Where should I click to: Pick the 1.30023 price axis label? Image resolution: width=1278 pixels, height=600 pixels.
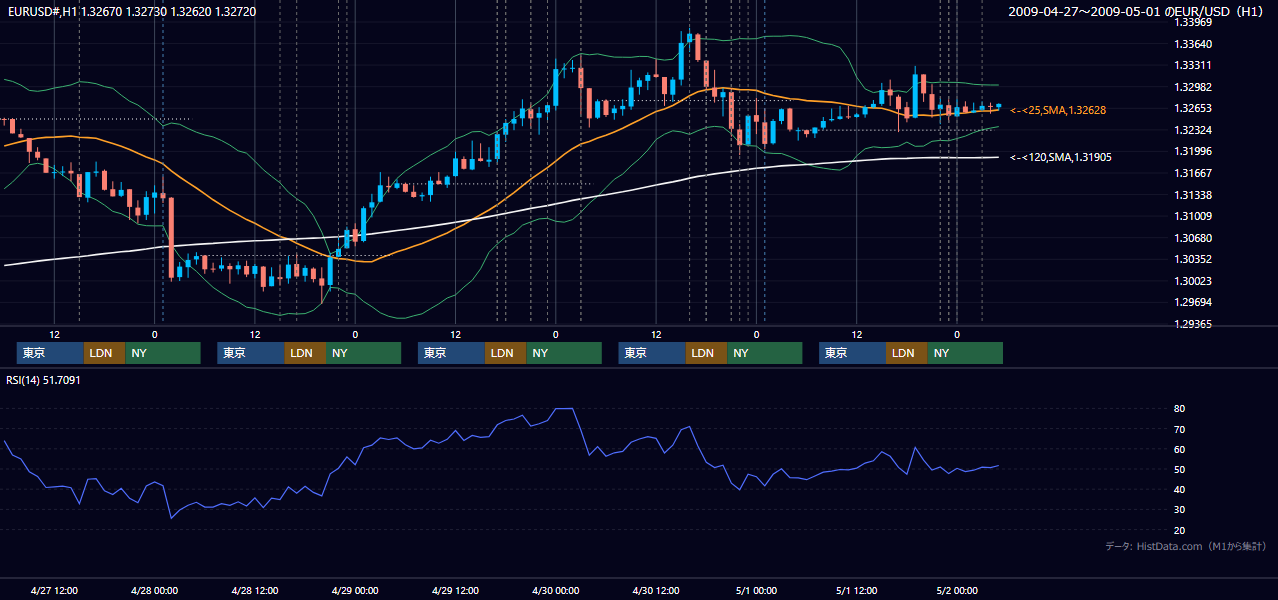(x=1192, y=282)
